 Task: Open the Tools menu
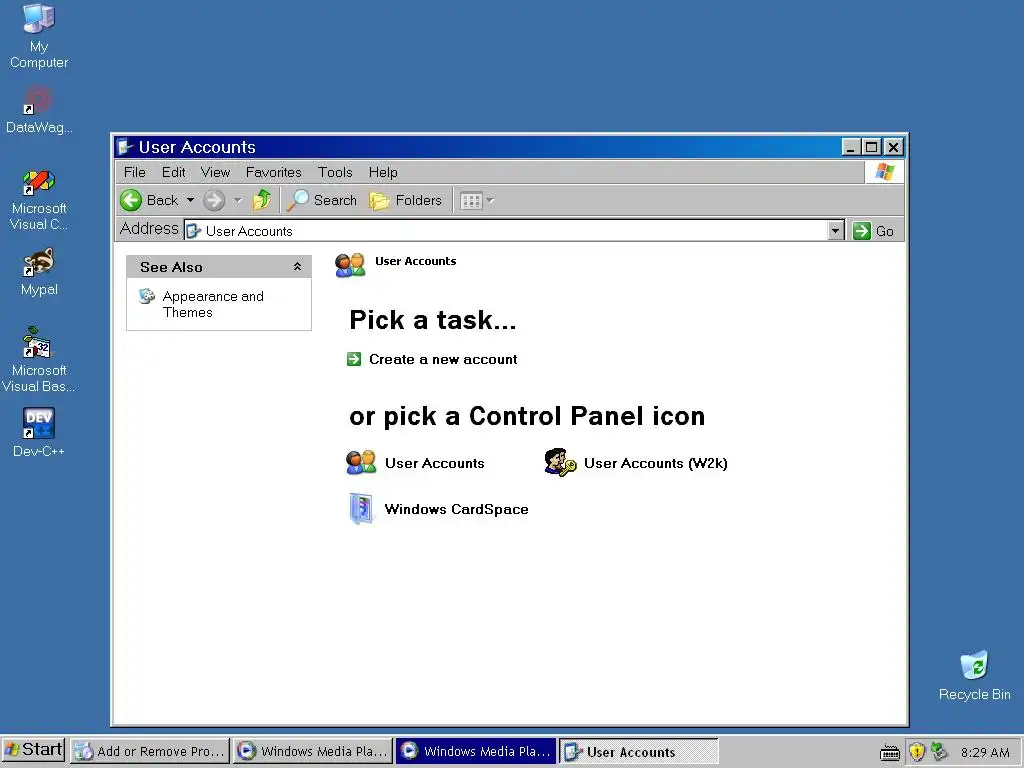click(335, 172)
